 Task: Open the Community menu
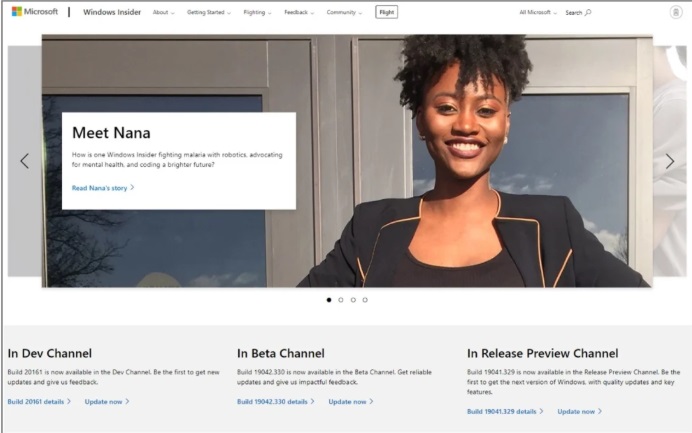point(344,13)
